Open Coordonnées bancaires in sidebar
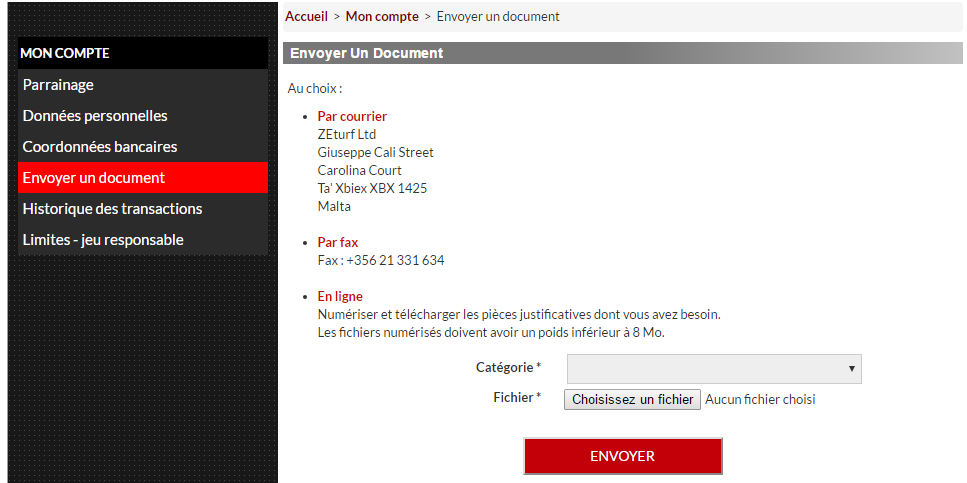967x483 pixels. [142, 146]
